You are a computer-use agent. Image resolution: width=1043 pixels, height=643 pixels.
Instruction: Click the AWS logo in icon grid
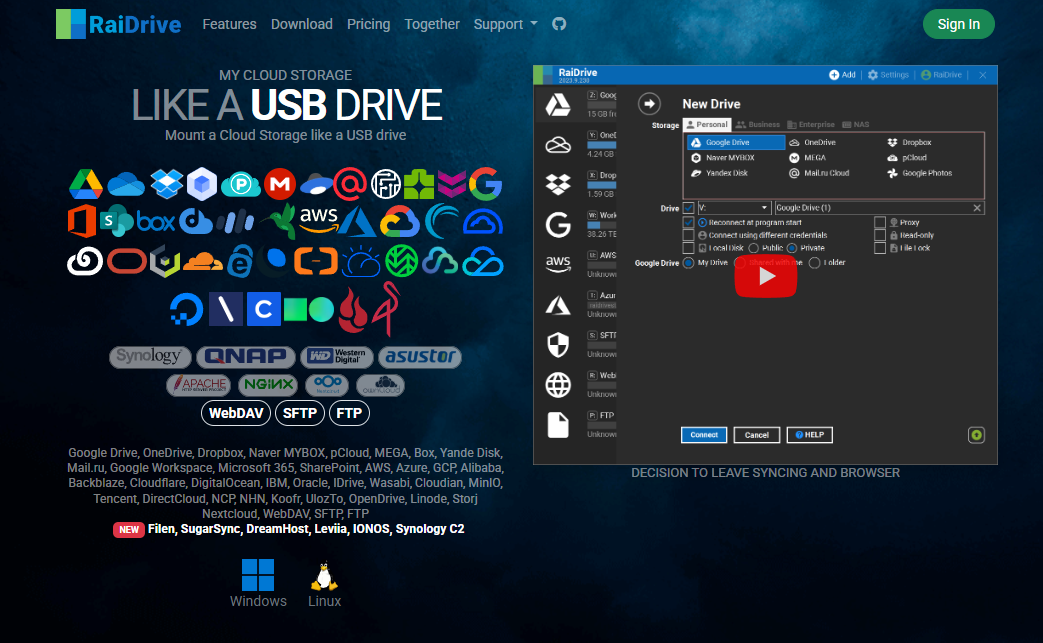(x=319, y=220)
